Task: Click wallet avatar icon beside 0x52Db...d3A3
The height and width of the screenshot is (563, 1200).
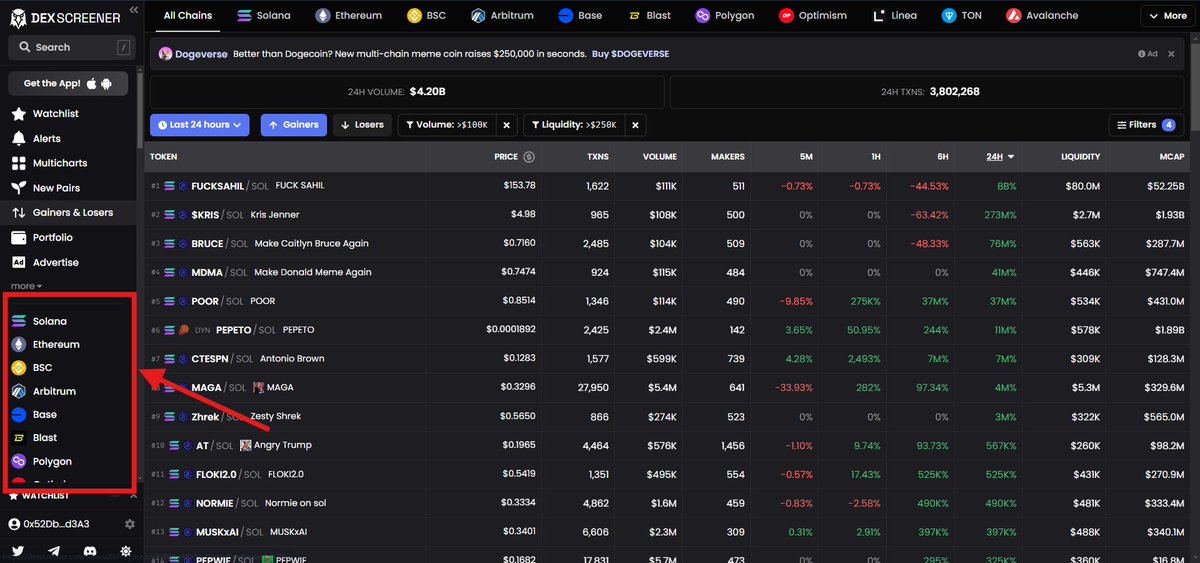Action: (x=15, y=524)
